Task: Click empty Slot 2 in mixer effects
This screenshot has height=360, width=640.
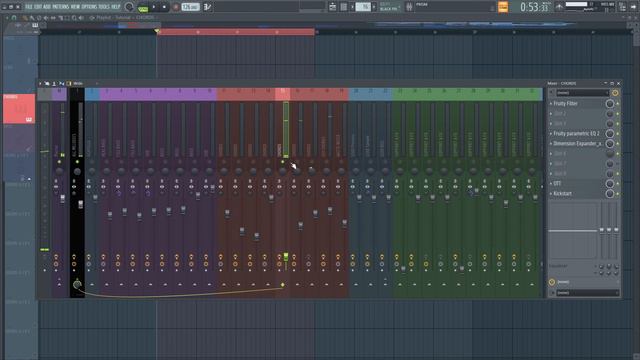Action: [560, 113]
